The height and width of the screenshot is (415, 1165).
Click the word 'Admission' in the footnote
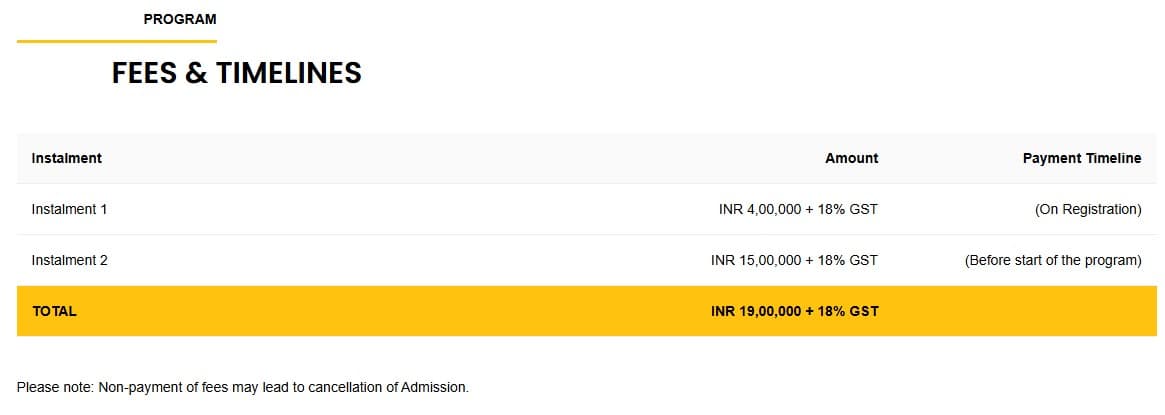432,387
